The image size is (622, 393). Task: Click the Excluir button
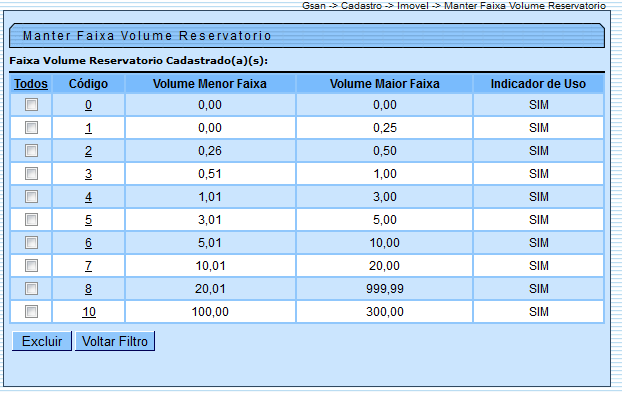click(x=42, y=341)
